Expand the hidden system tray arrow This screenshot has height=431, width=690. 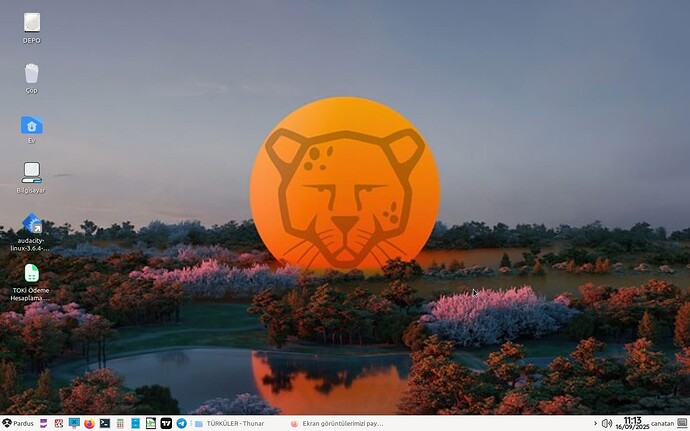tap(595, 424)
